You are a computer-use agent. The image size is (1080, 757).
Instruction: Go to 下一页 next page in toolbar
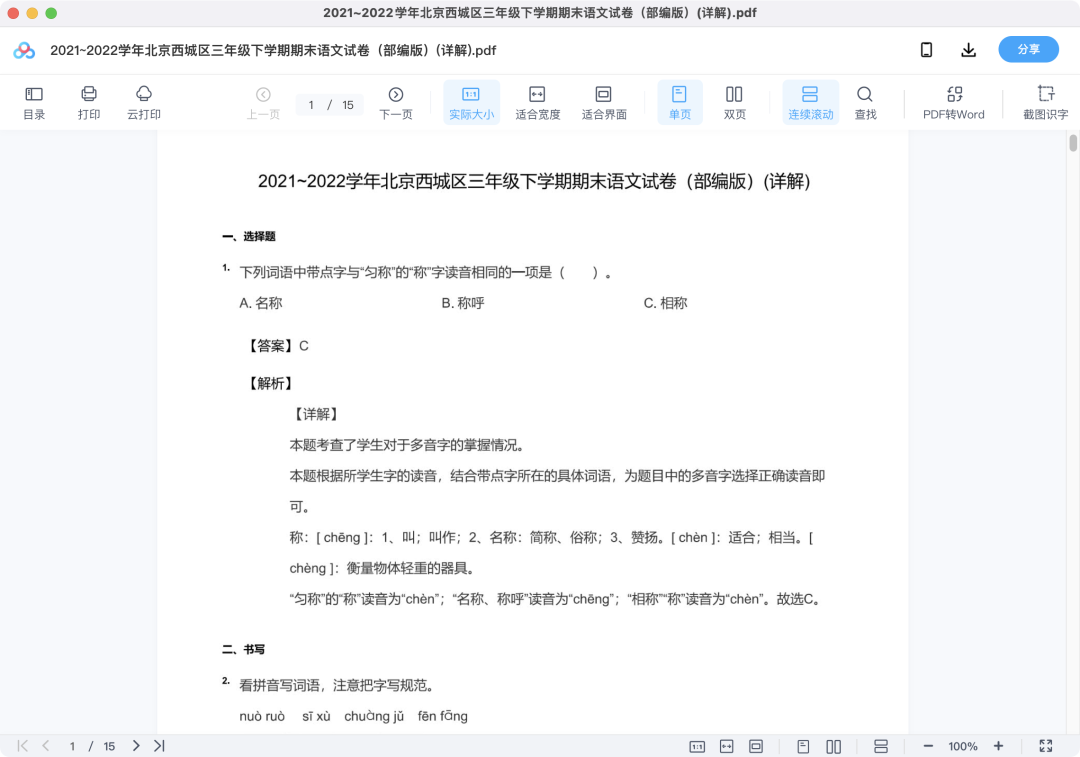coord(395,103)
